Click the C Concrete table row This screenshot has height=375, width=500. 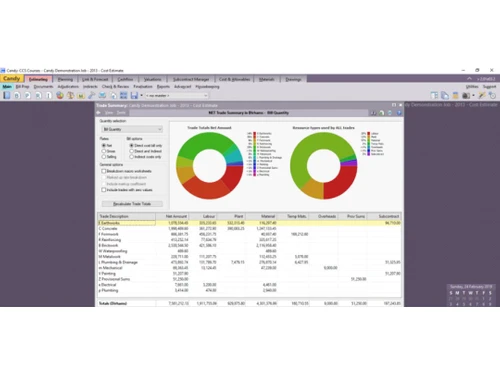249,228
